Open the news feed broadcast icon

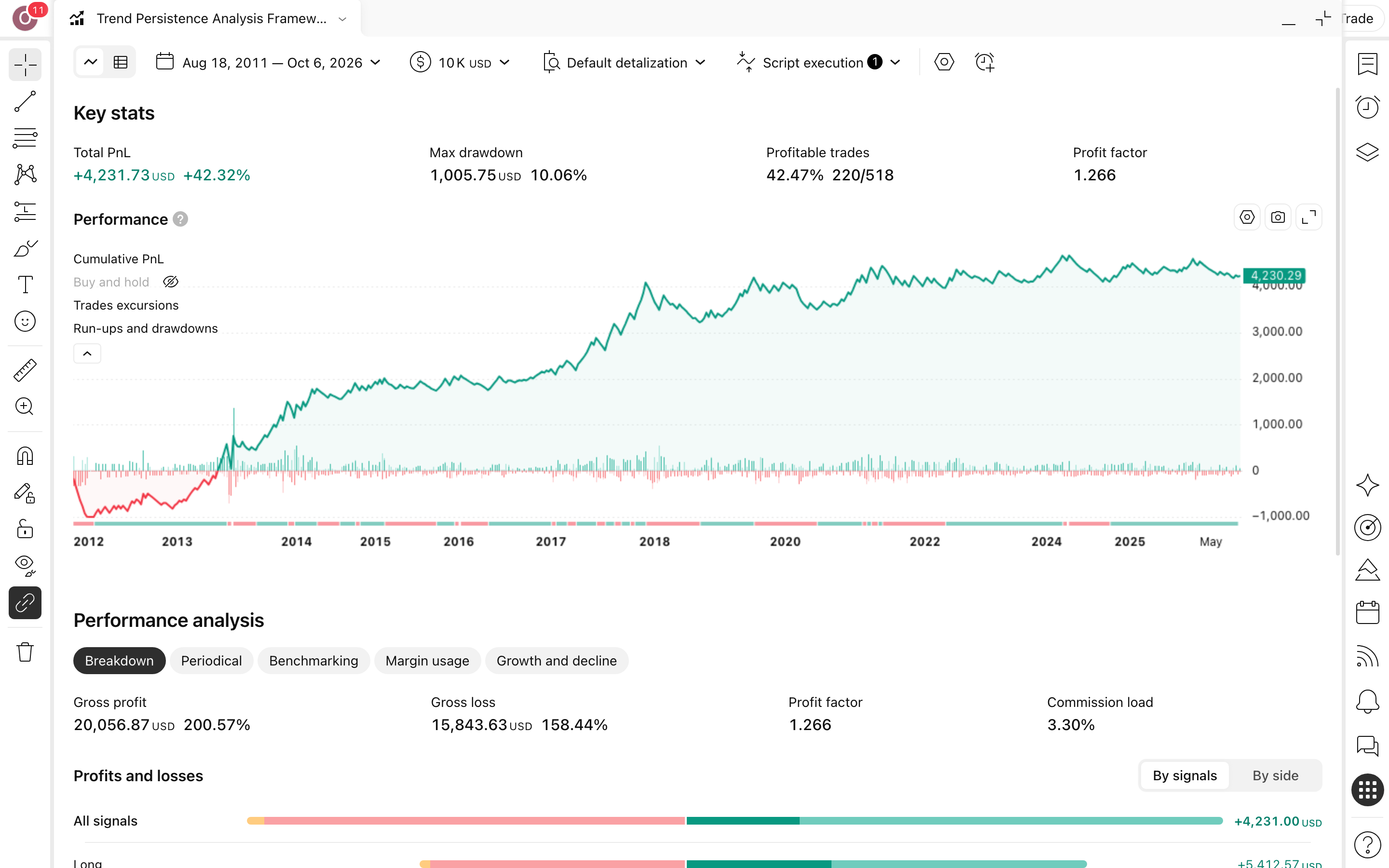tap(1367, 656)
